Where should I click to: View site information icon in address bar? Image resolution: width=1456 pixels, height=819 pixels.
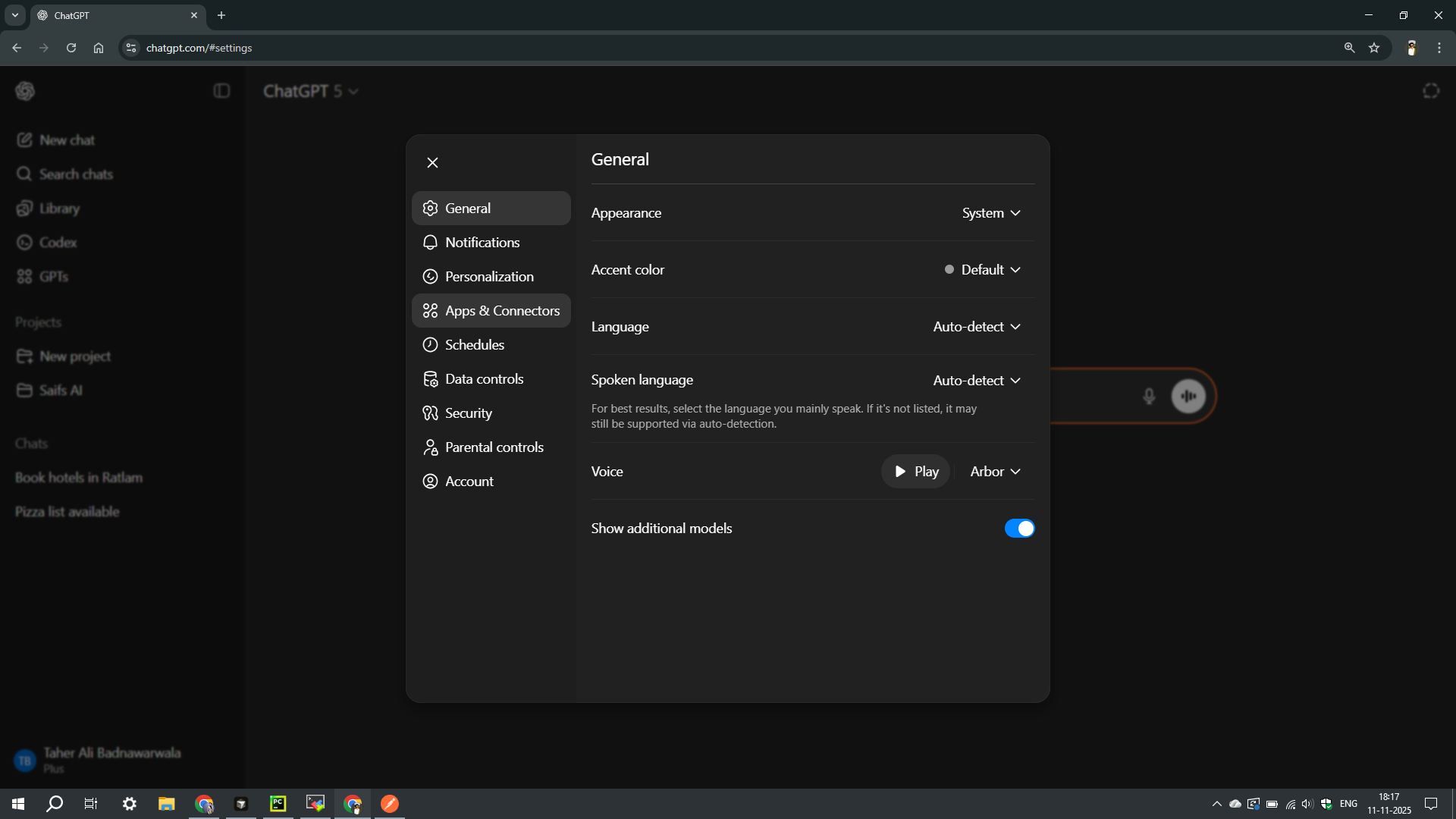click(131, 48)
